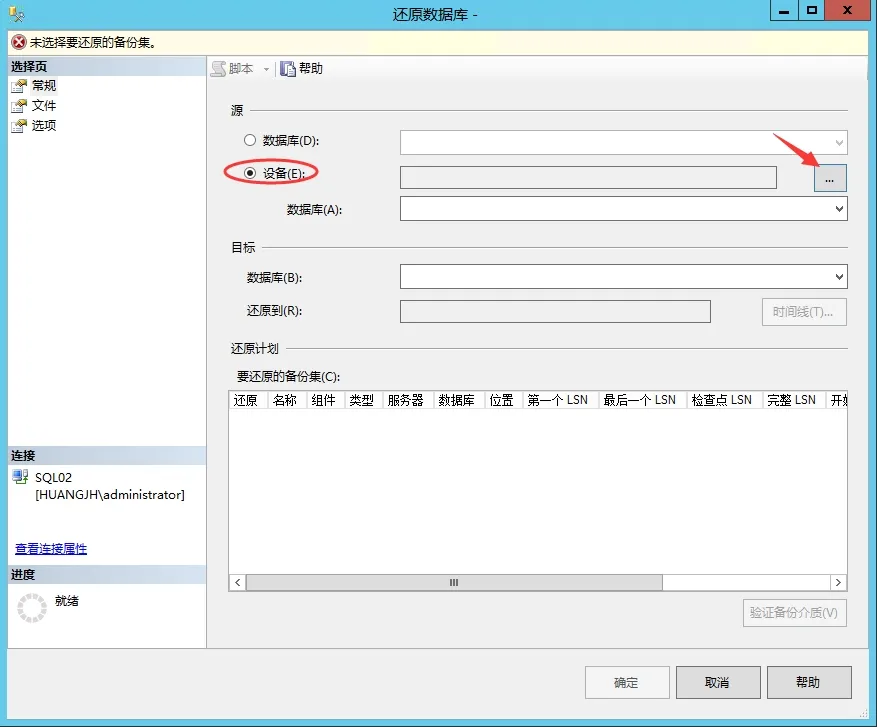Expand the source 数据库(D) combo box
The image size is (877, 727).
click(x=839, y=143)
